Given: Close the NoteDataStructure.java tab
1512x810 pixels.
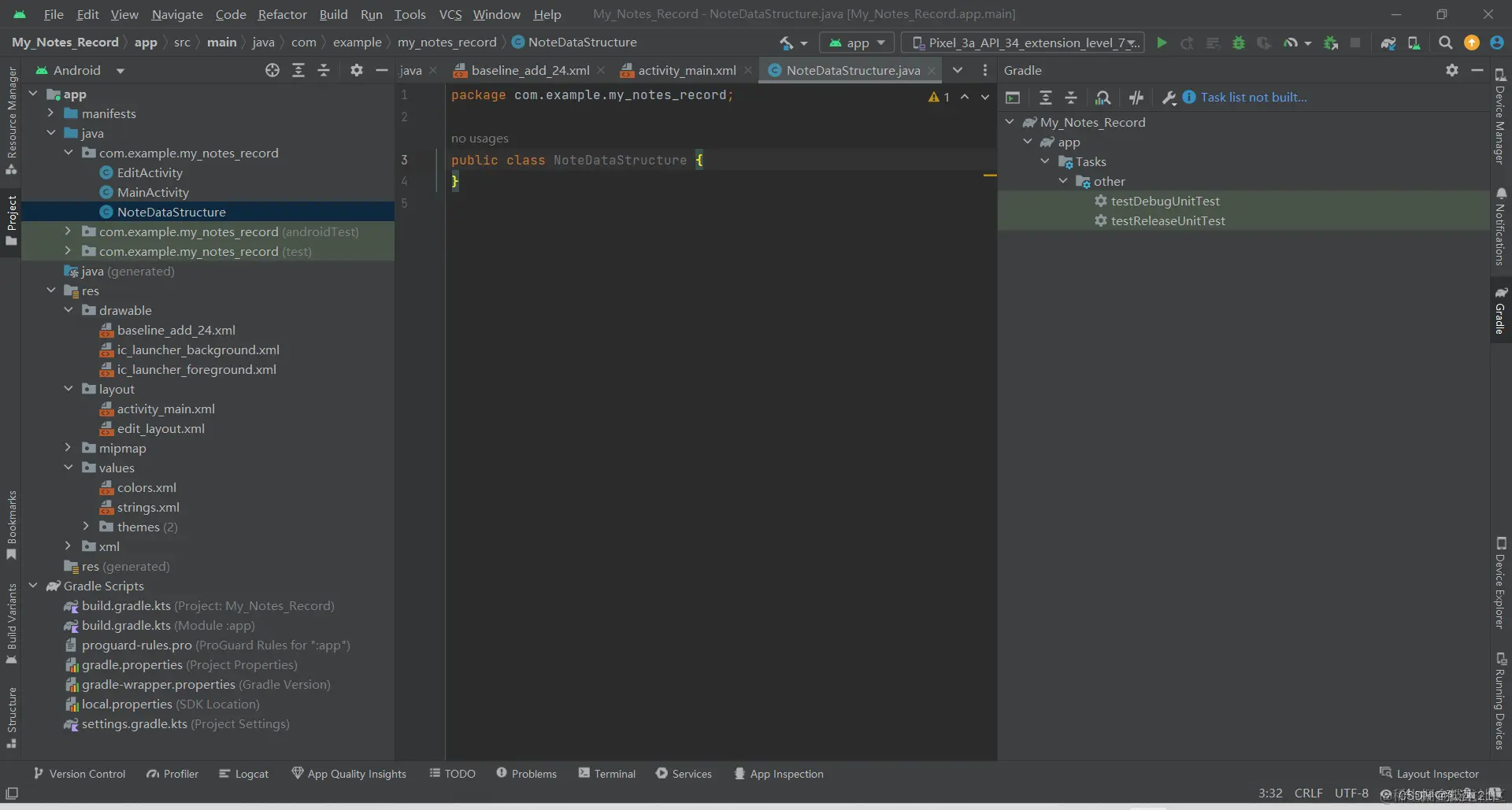Looking at the screenshot, I should pyautogui.click(x=932, y=70).
